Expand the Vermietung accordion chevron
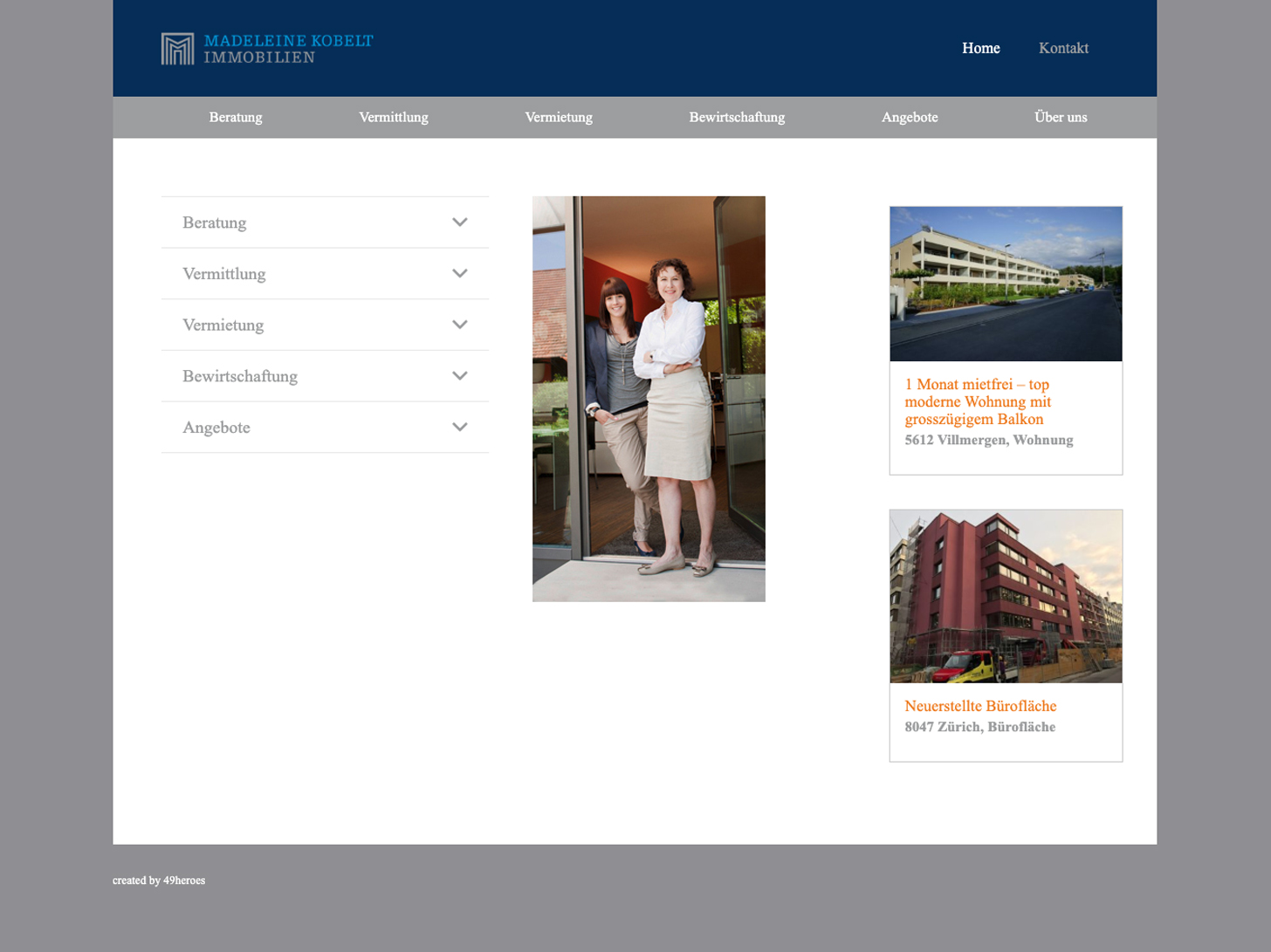This screenshot has height=952, width=1271. (x=460, y=325)
